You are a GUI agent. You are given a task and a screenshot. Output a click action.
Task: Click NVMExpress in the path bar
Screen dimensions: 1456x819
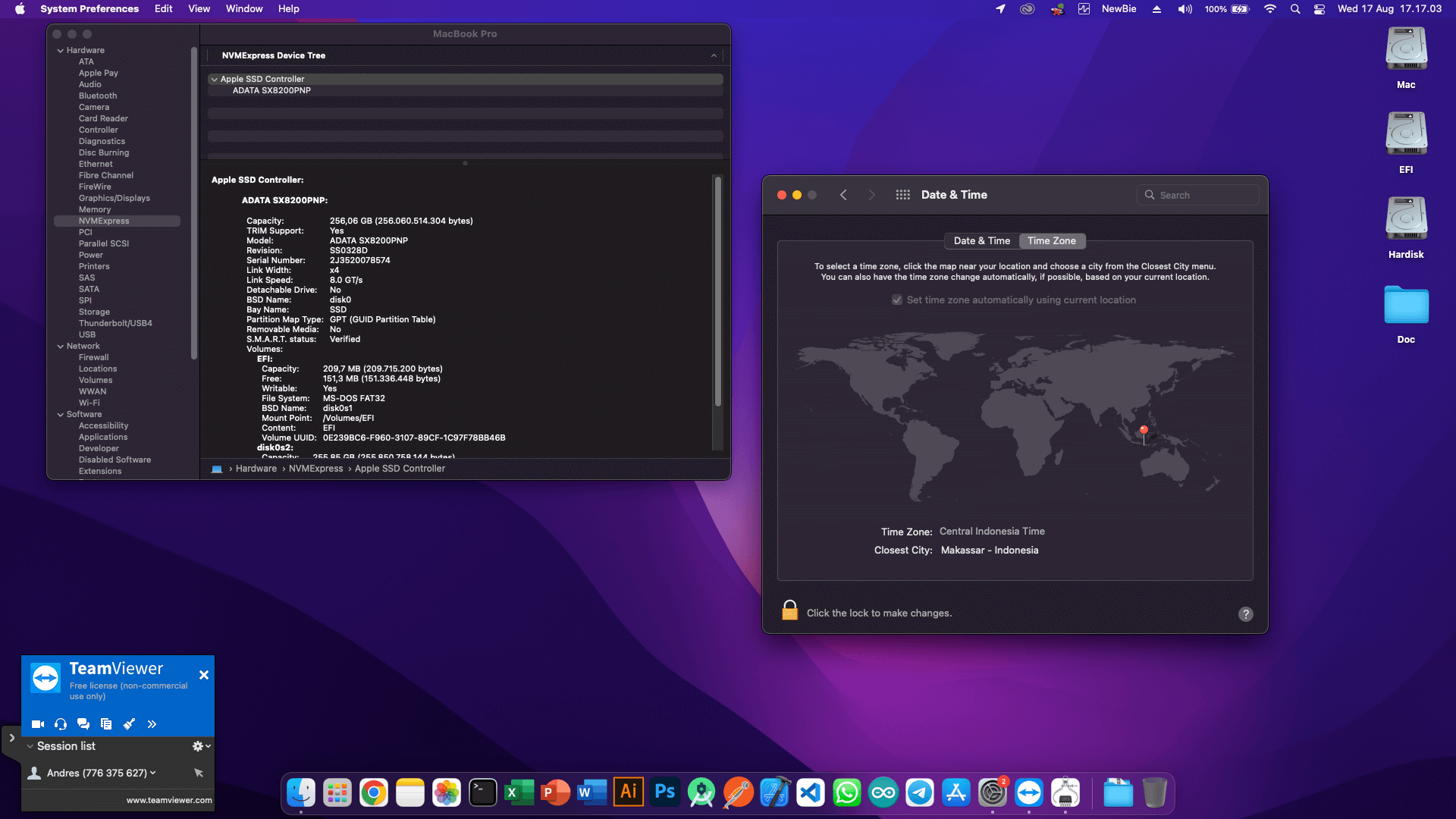tap(316, 469)
